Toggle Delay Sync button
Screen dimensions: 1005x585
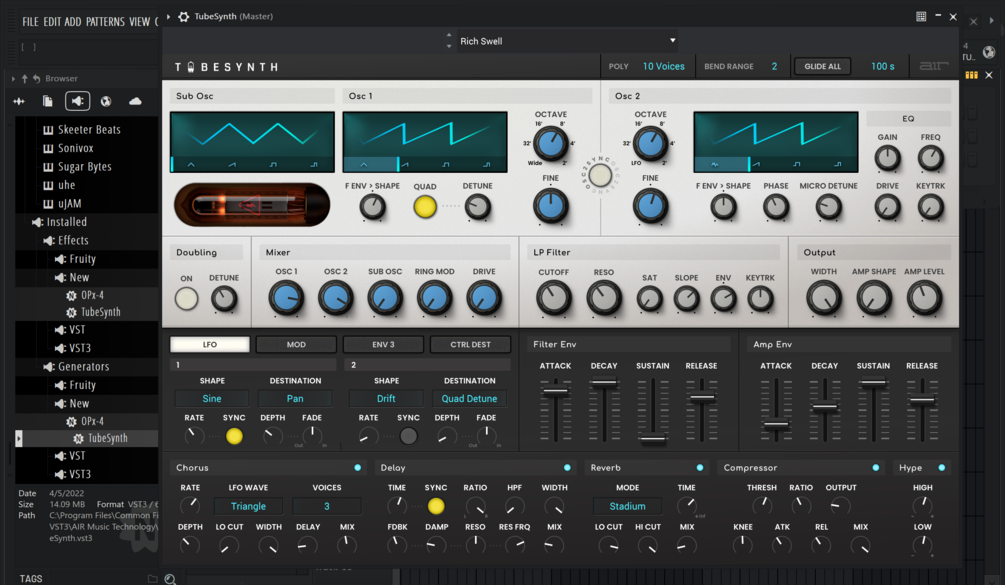(x=436, y=506)
